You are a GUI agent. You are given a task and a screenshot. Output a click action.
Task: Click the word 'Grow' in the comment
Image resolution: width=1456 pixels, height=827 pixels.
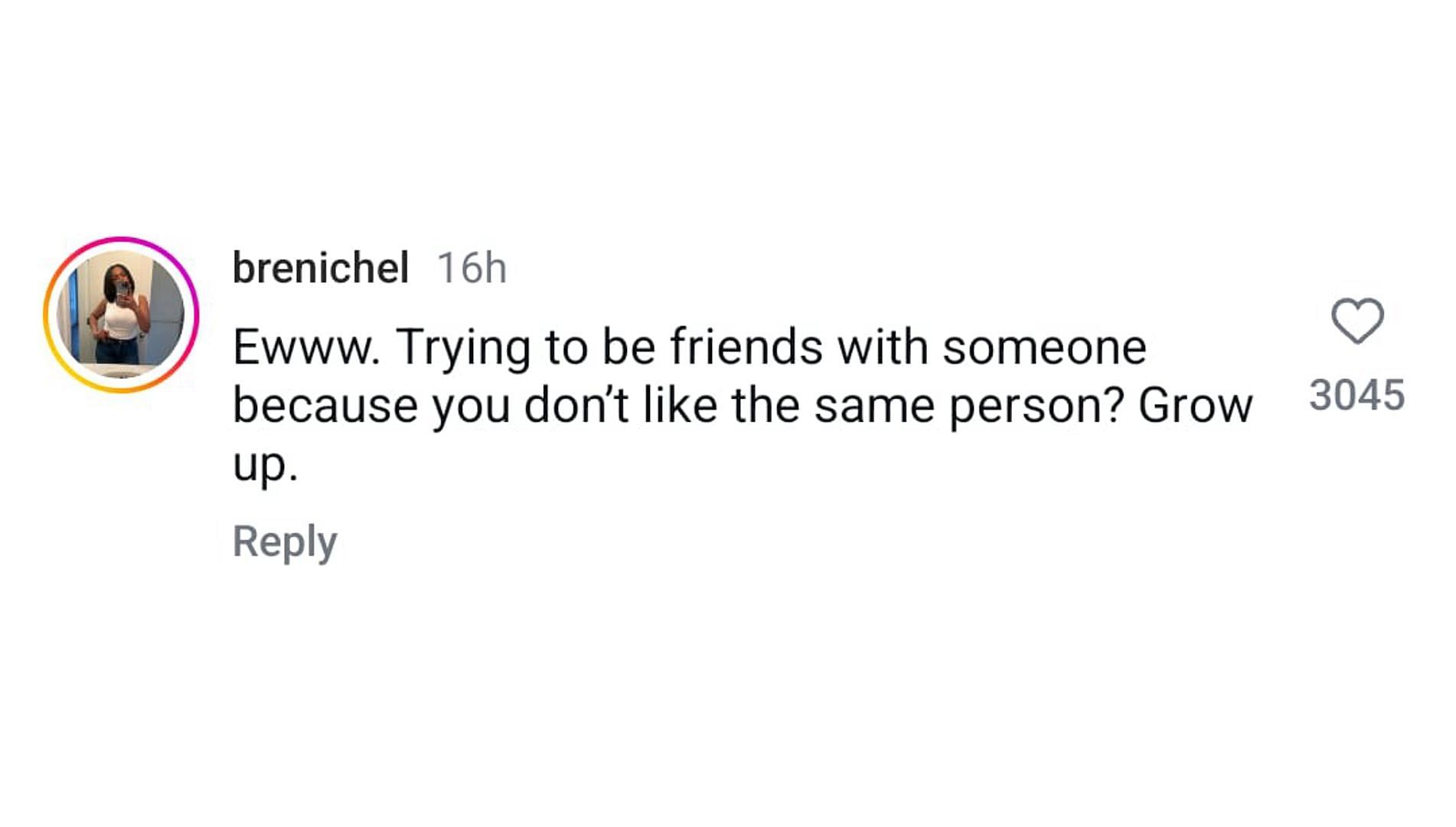click(x=1195, y=405)
